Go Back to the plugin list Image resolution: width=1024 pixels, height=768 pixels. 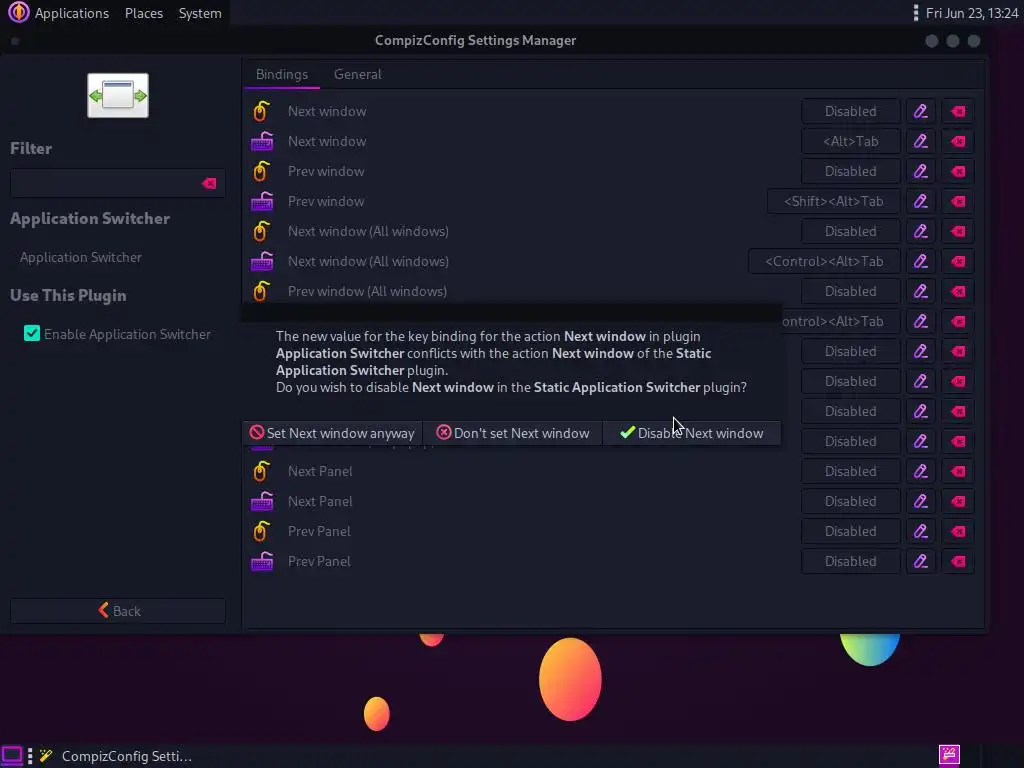pyautogui.click(x=118, y=611)
